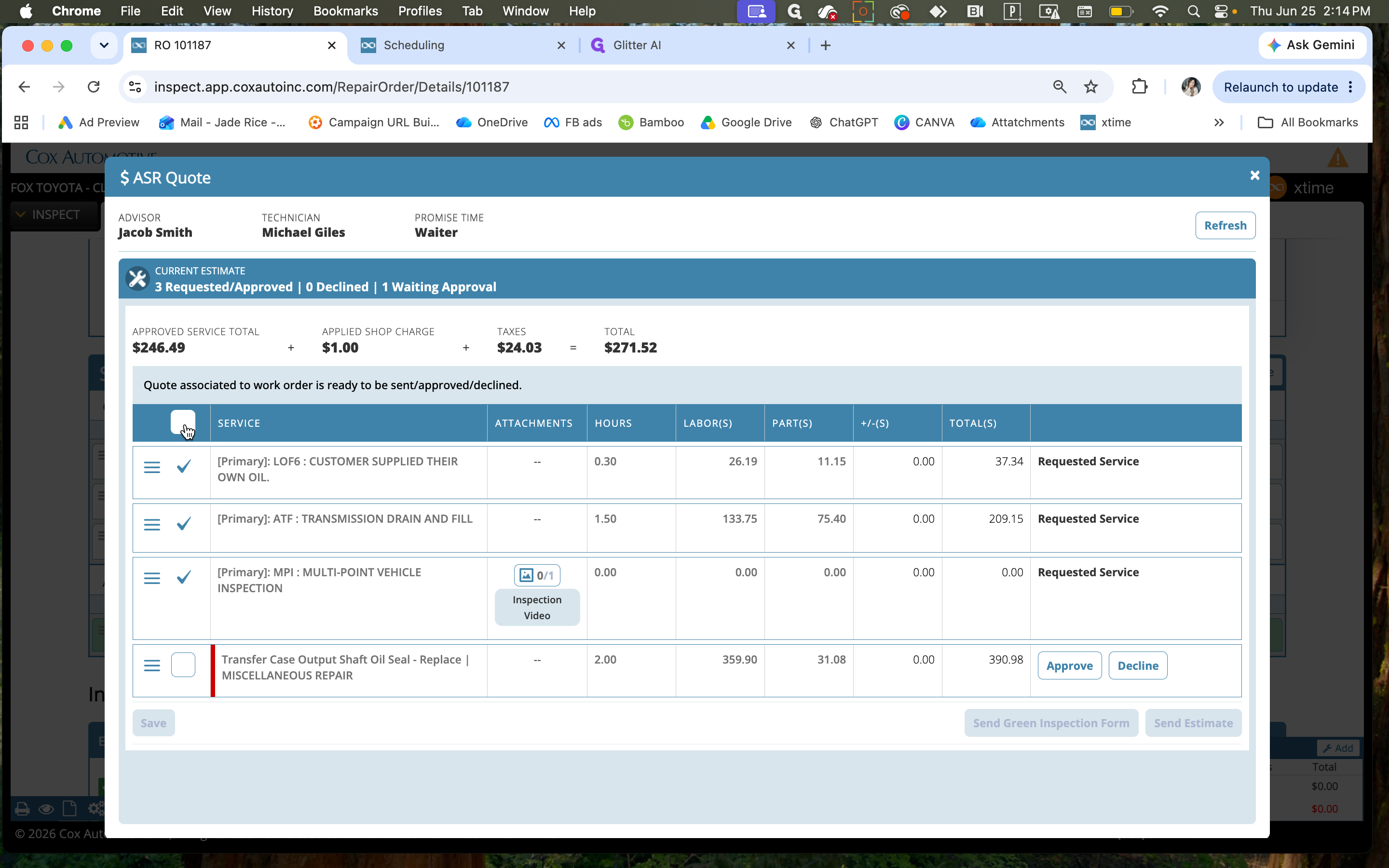Uncheck the ATF transmission drain and fill service

[184, 524]
